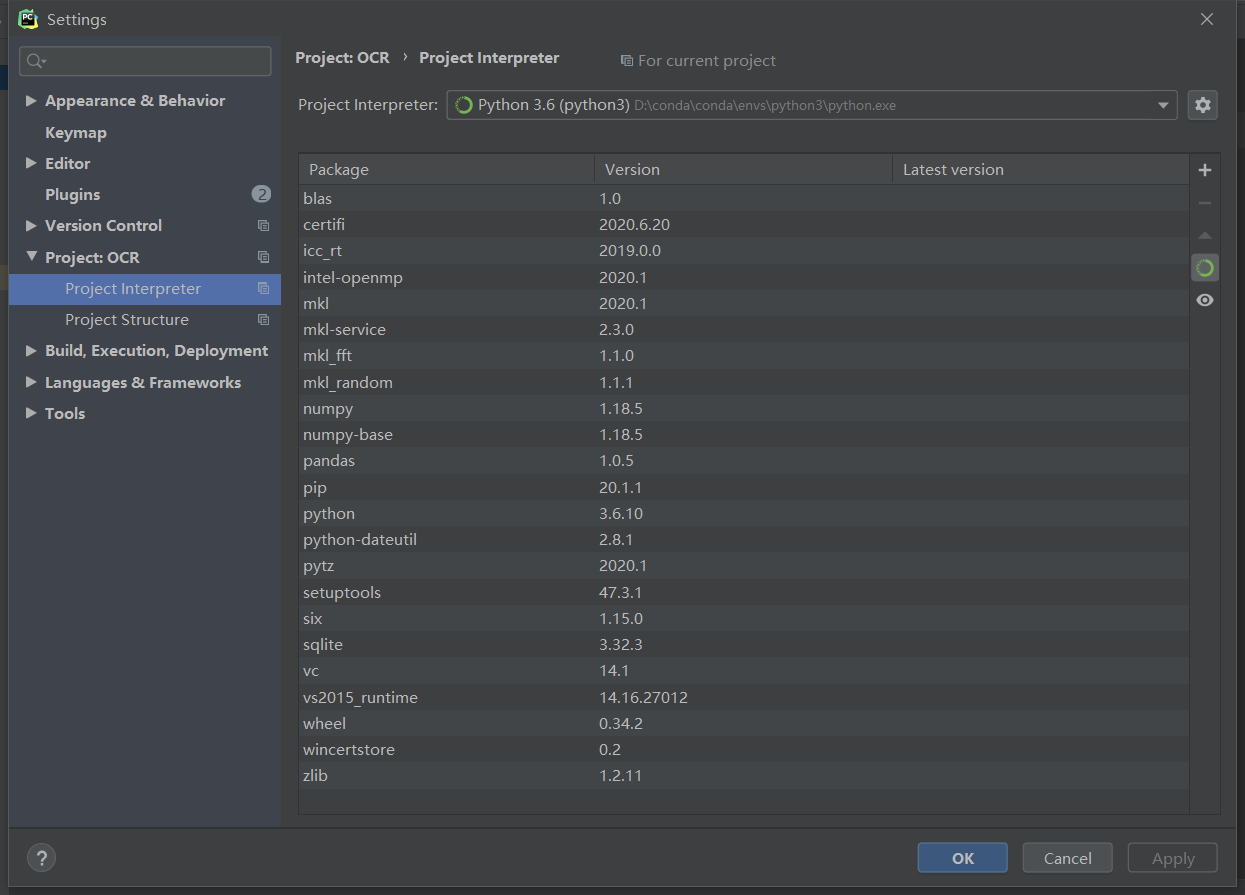Toggle the show early releases eye icon
Screen dimensions: 1245x895
(x=1205, y=300)
